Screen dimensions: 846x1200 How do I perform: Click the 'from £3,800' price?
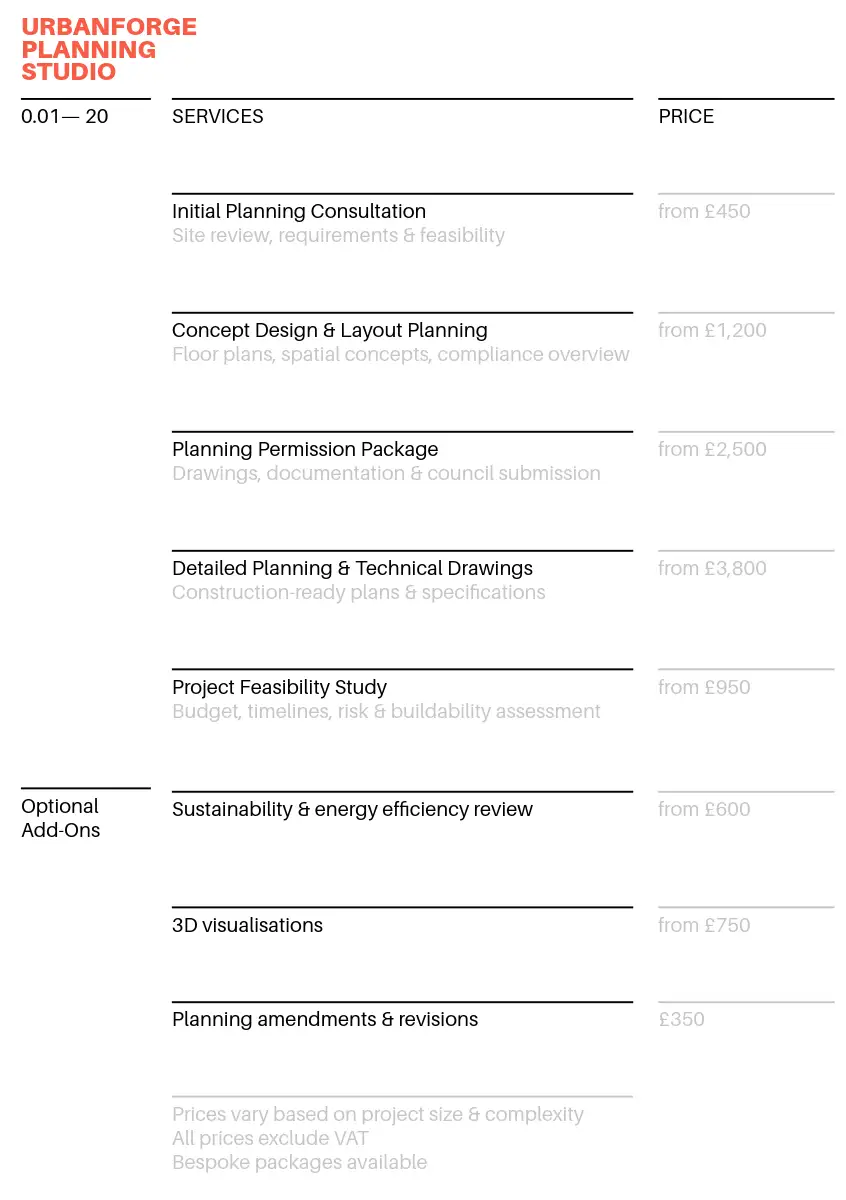(x=712, y=569)
